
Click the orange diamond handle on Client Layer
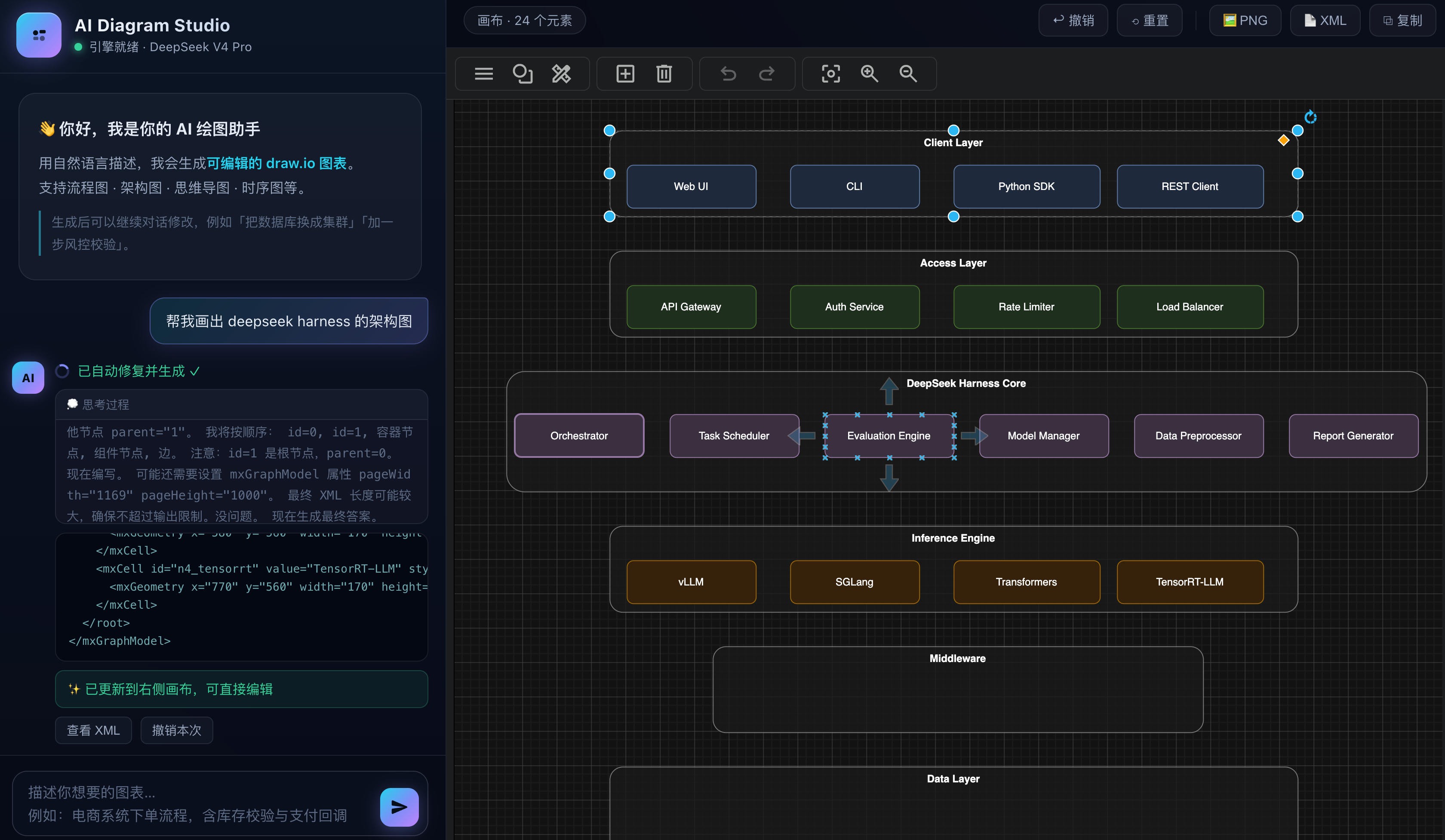pos(1283,141)
